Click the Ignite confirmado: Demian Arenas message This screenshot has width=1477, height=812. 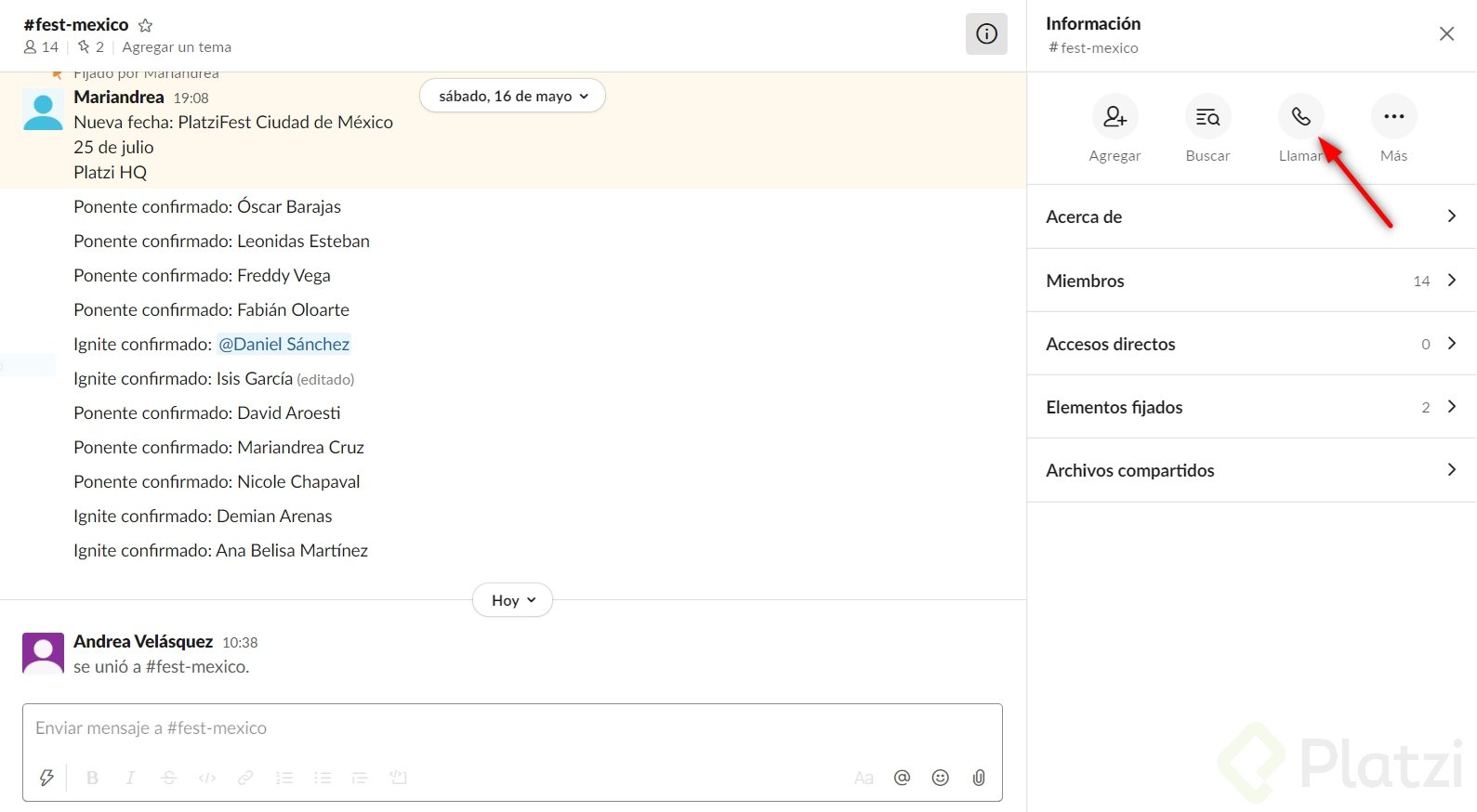click(203, 516)
